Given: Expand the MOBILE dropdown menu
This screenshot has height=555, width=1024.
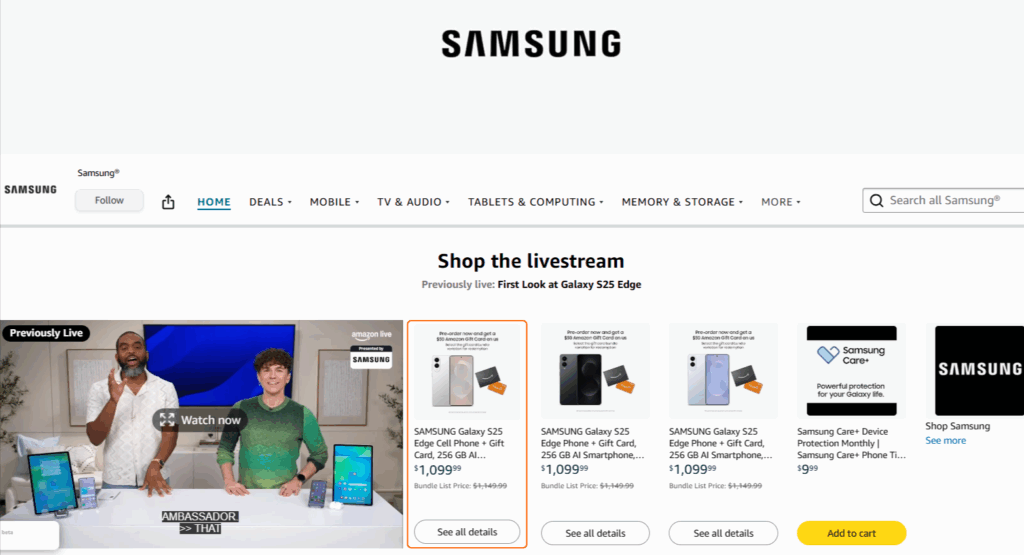Looking at the screenshot, I should pos(334,202).
